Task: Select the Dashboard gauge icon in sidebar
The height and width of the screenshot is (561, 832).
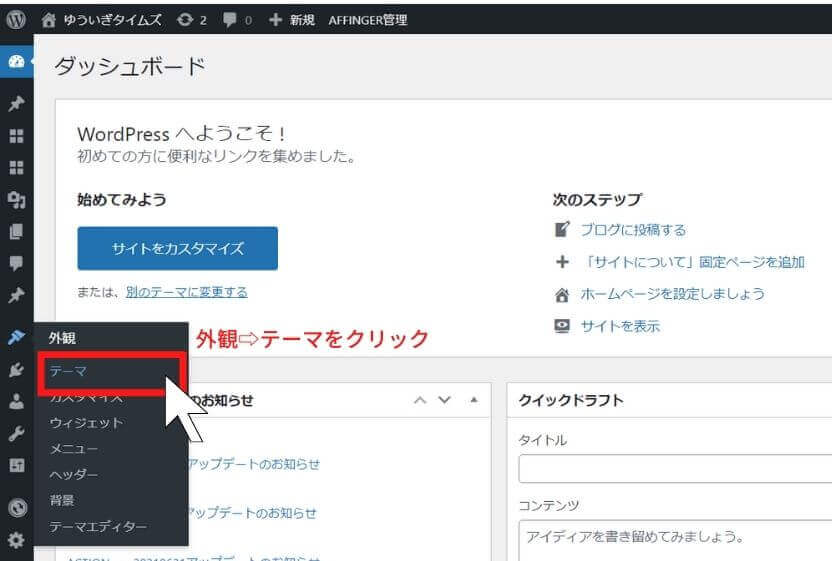Action: point(16,62)
